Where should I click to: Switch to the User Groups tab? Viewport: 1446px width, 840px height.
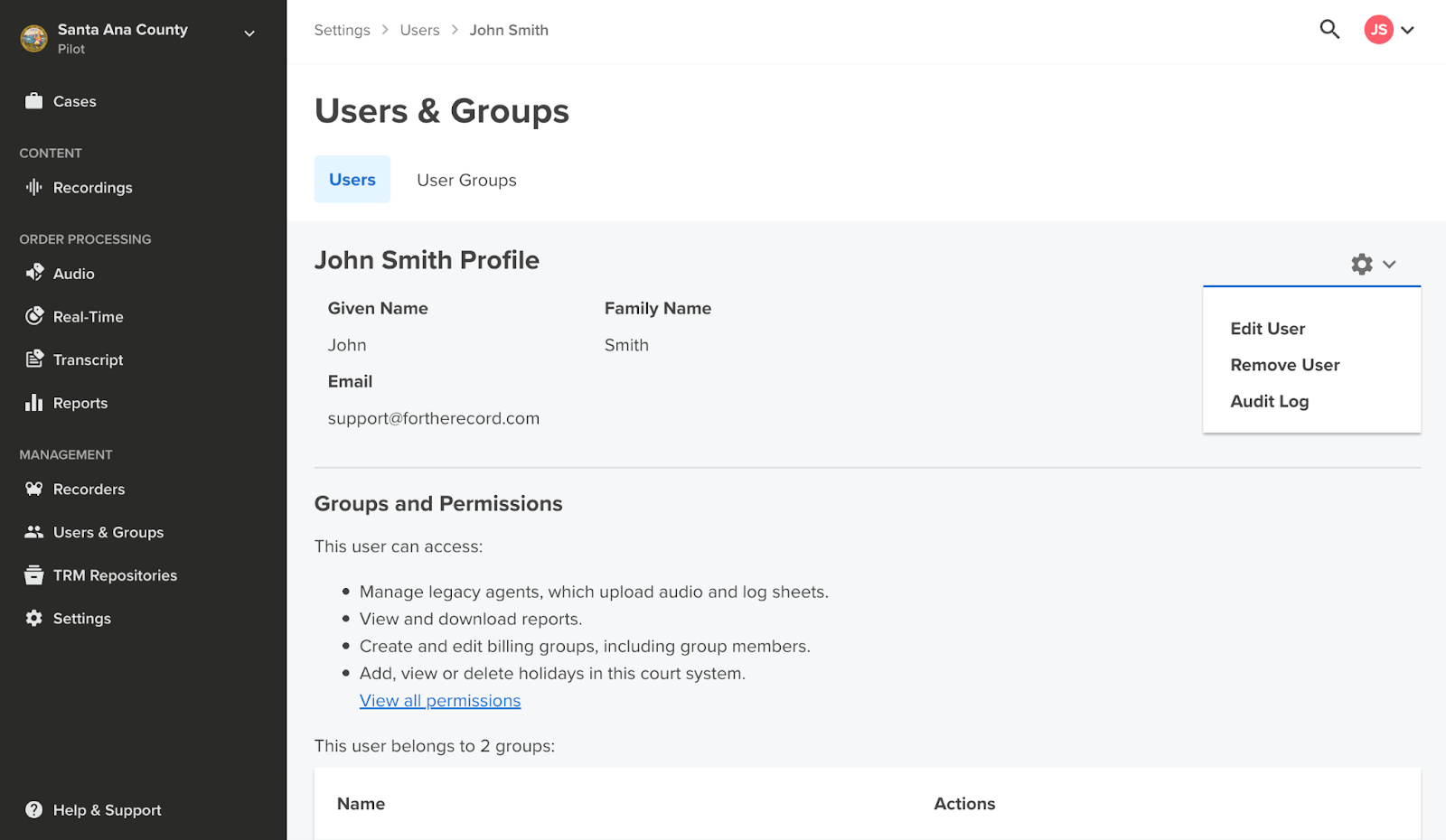coord(466,180)
